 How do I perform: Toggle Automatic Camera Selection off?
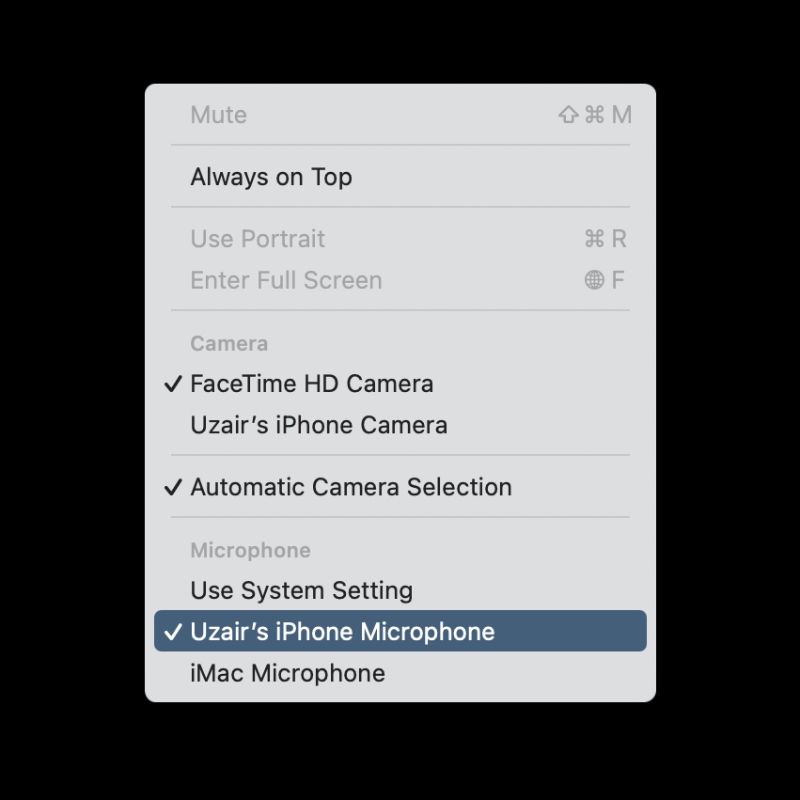click(x=351, y=488)
